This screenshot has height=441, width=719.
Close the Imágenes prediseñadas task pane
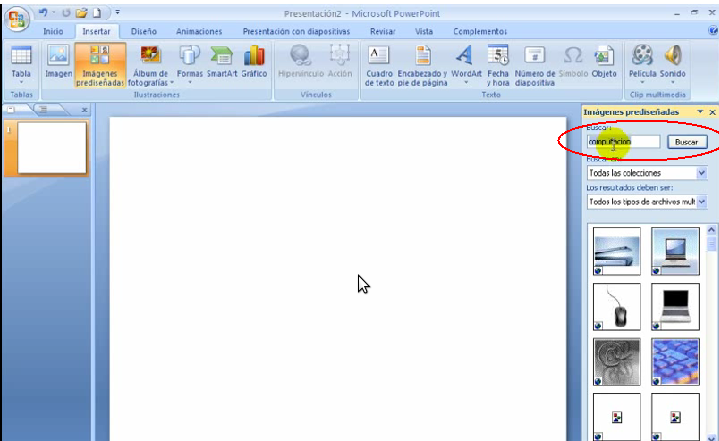point(712,112)
